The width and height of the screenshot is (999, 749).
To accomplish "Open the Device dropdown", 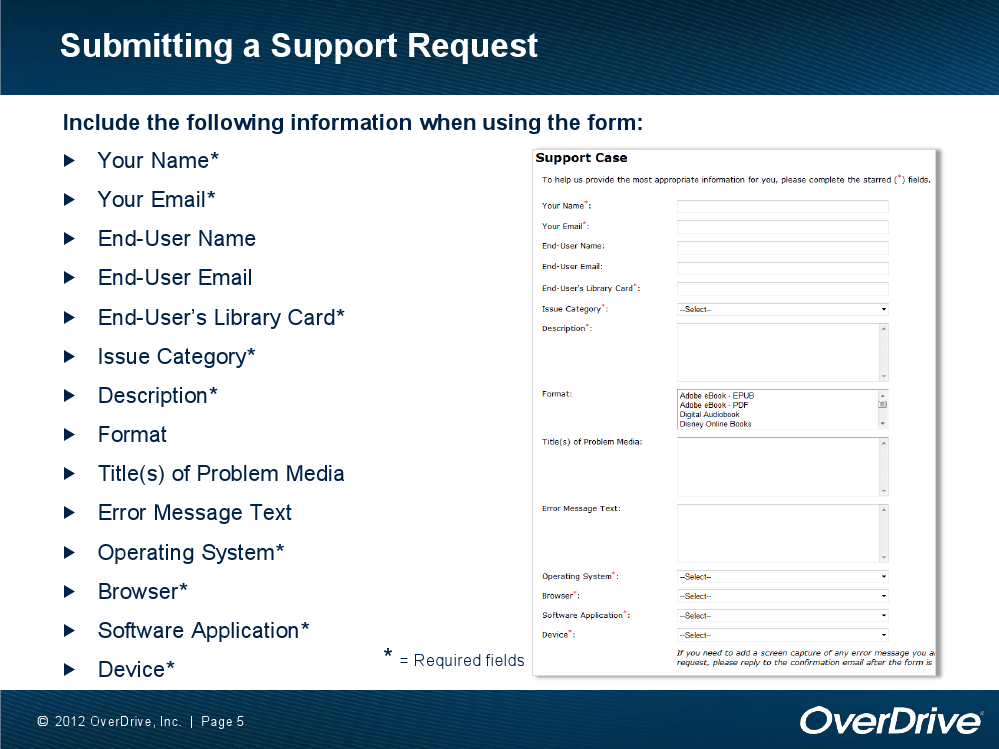I will pos(782,635).
